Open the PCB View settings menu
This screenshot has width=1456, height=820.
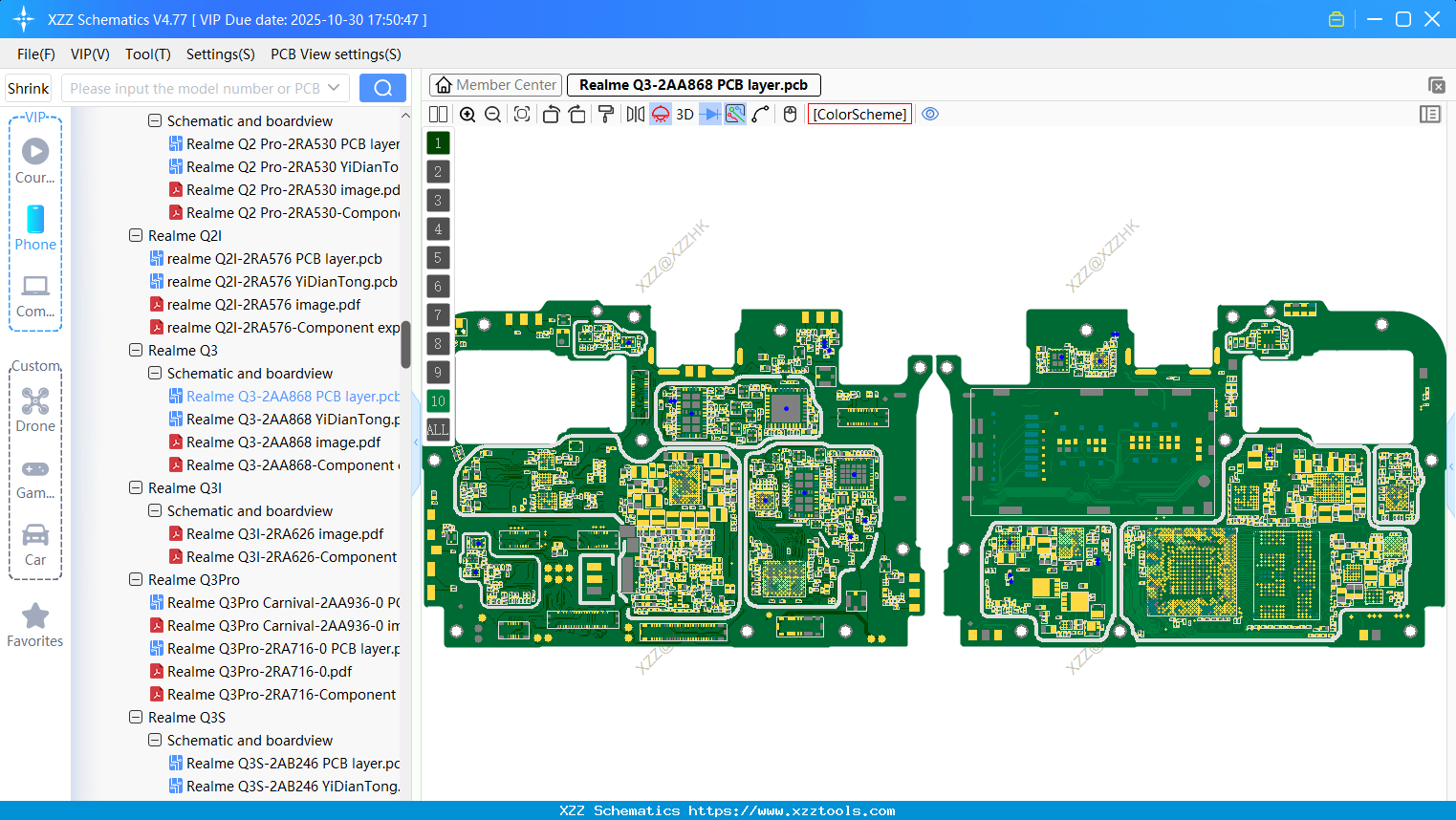coord(335,54)
